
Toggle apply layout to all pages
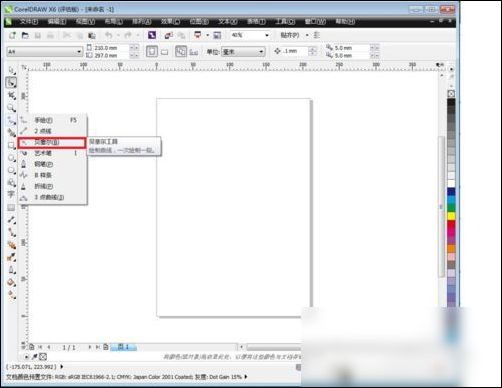tap(181, 52)
